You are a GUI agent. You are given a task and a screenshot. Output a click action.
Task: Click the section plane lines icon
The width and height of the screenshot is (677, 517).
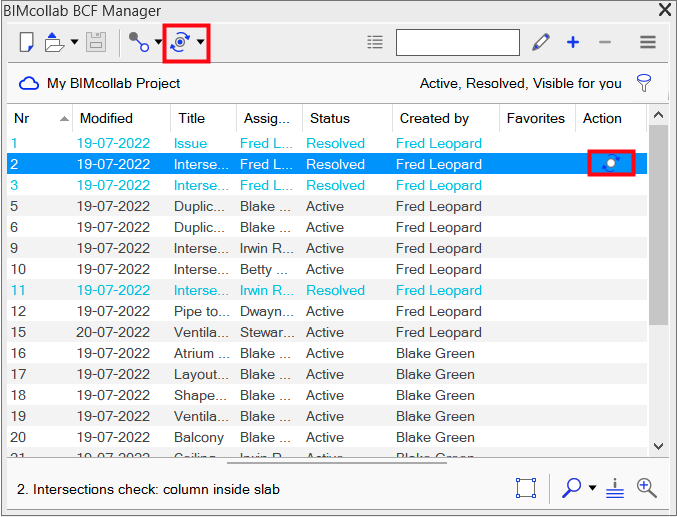click(x=615, y=488)
